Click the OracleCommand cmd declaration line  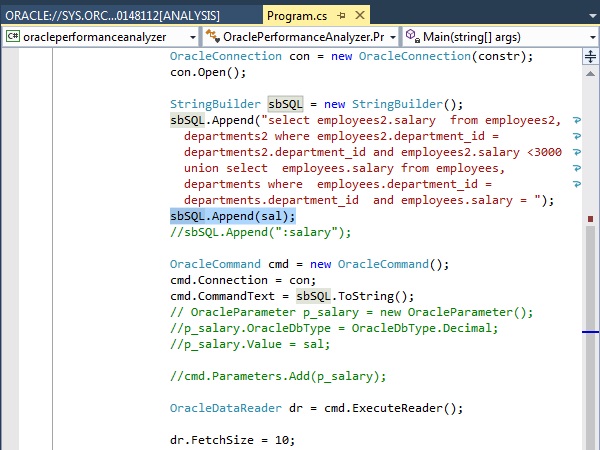(x=310, y=264)
